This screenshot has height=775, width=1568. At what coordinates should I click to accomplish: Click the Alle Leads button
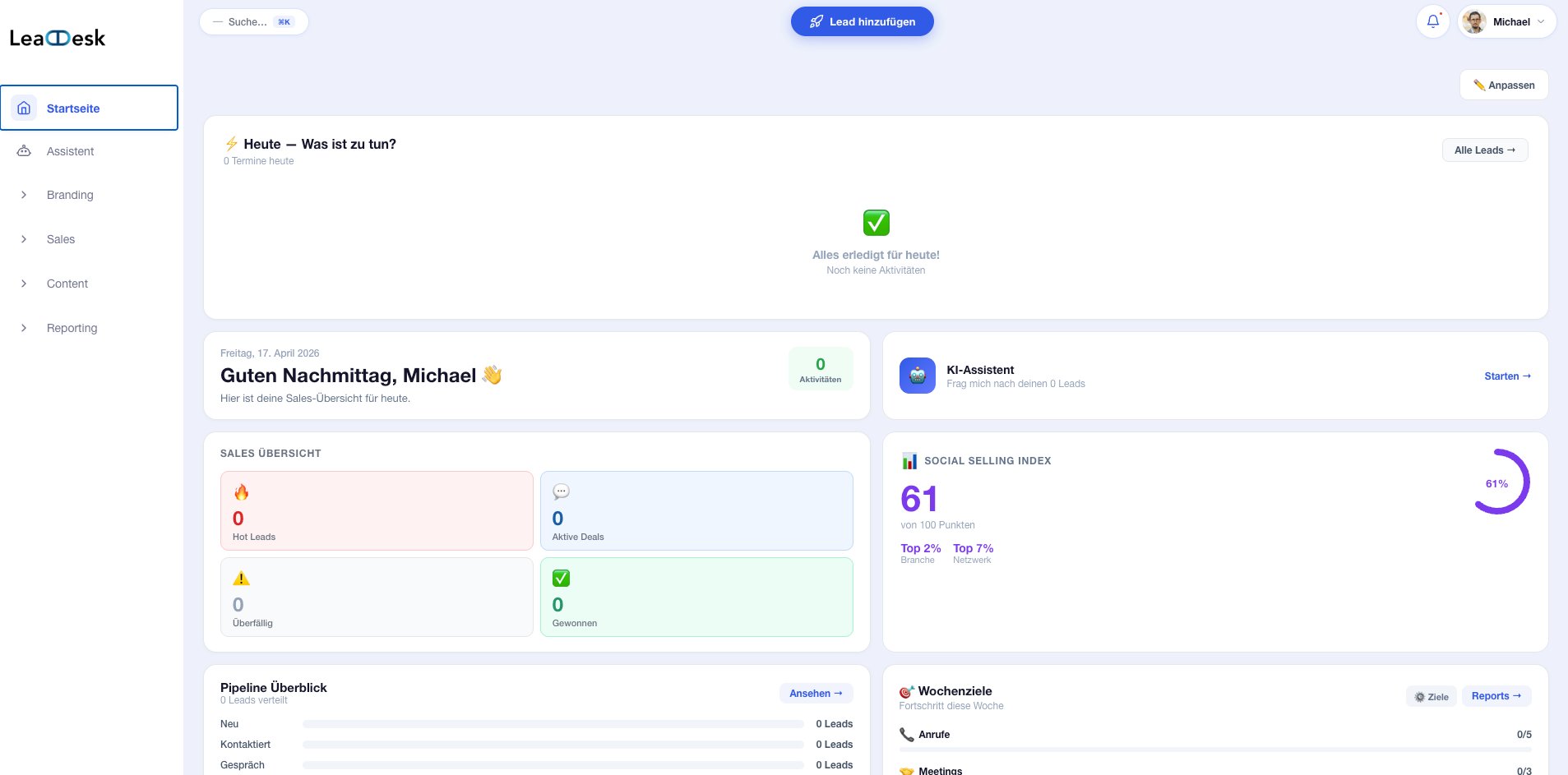coord(1484,150)
